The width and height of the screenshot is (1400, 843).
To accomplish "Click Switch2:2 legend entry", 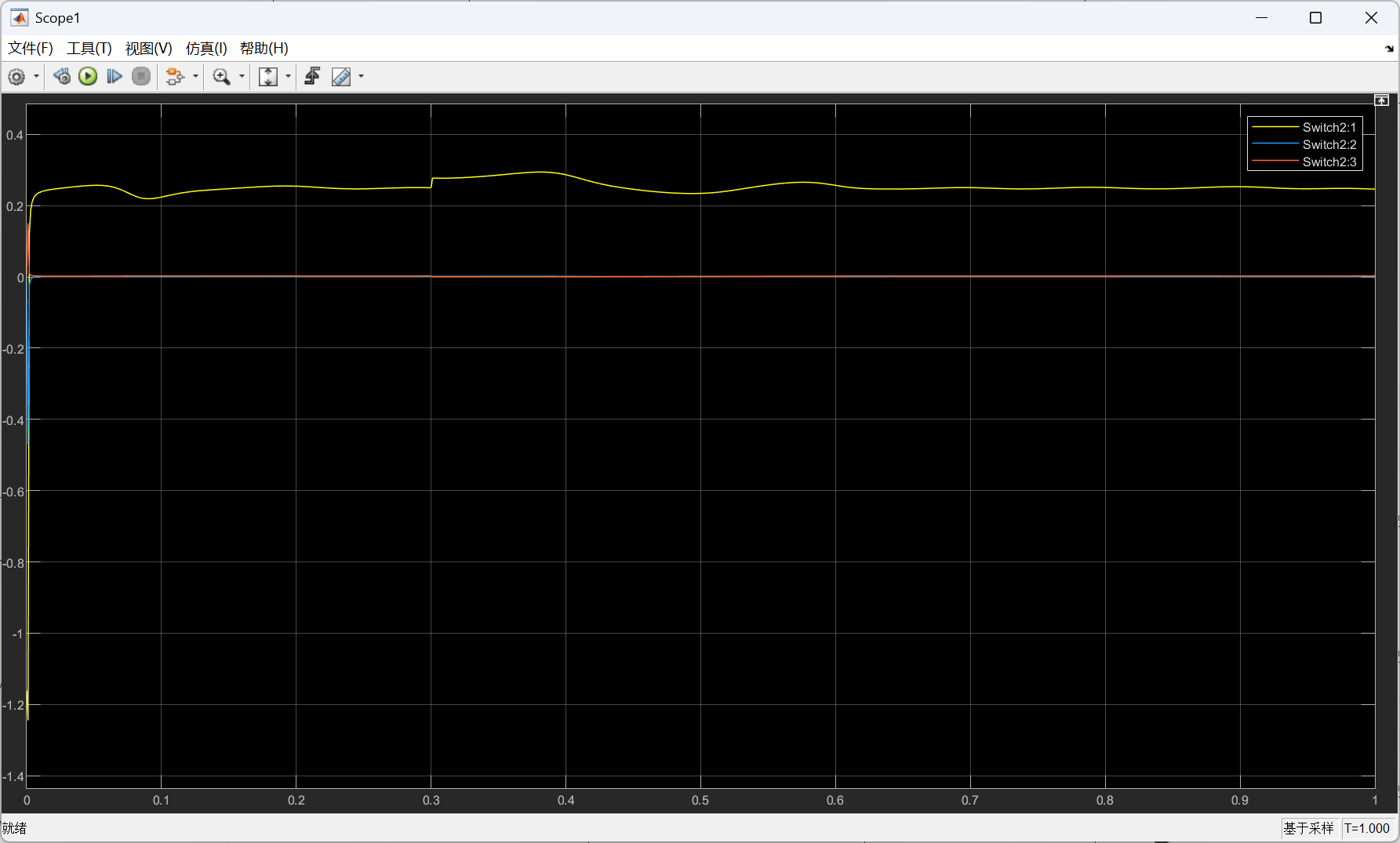I will point(1304,144).
